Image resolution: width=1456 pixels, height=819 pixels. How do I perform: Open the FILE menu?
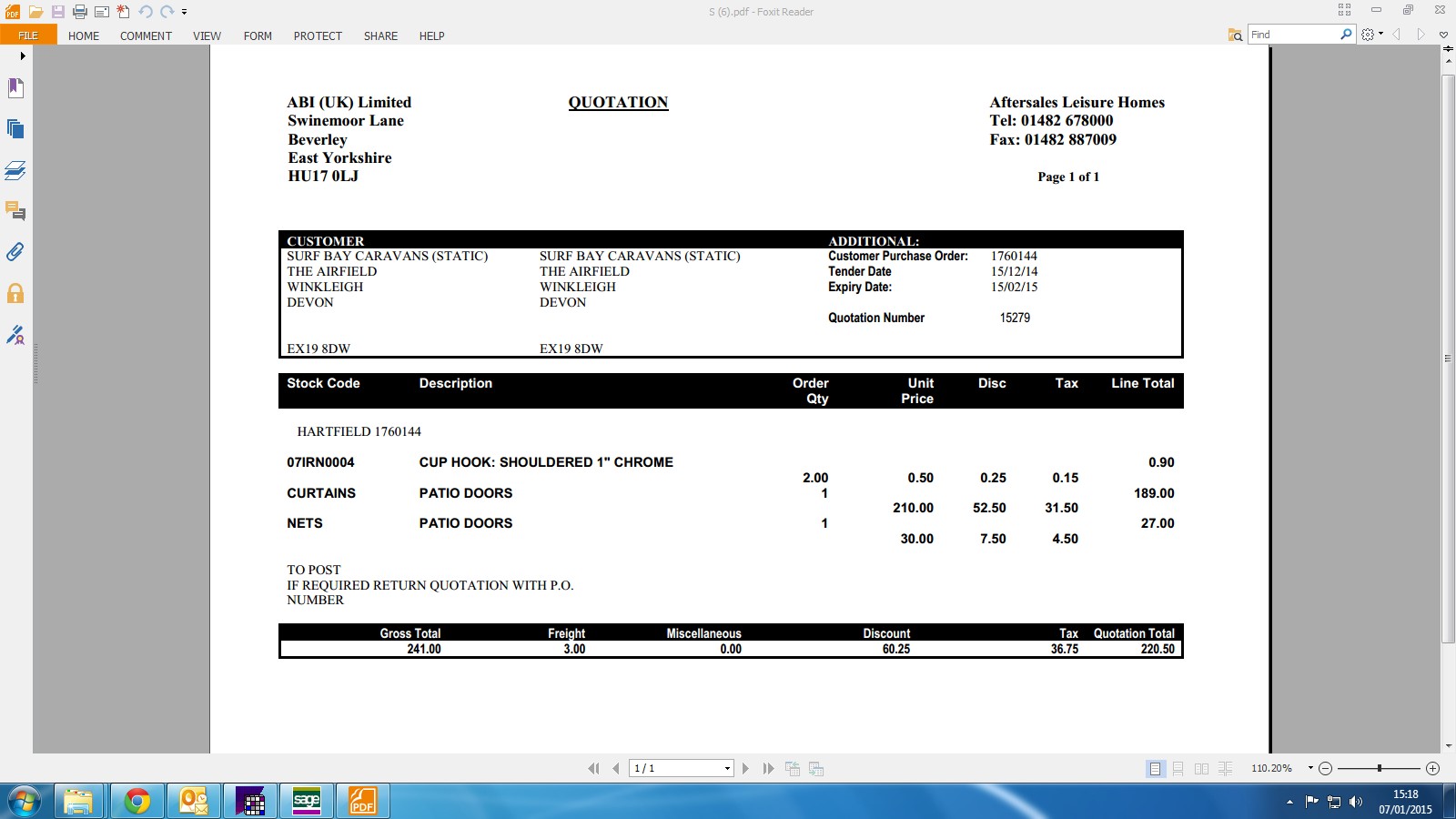(x=28, y=35)
